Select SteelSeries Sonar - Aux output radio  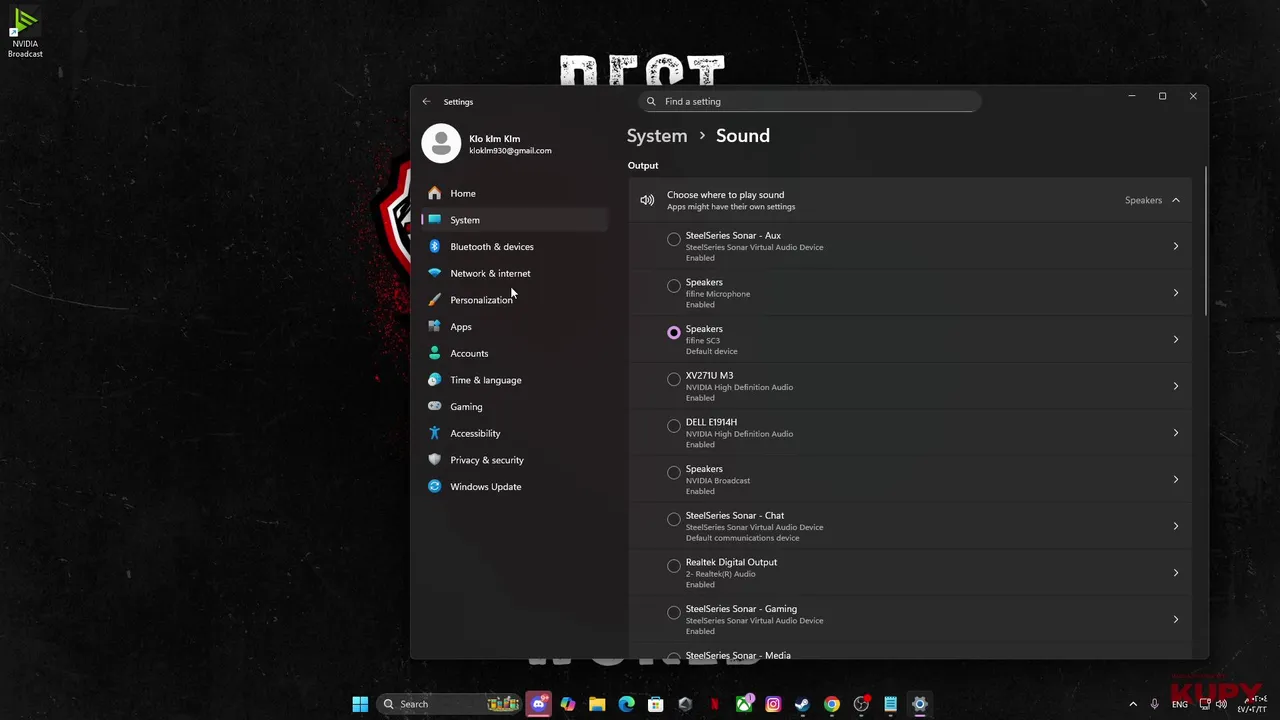click(x=674, y=239)
